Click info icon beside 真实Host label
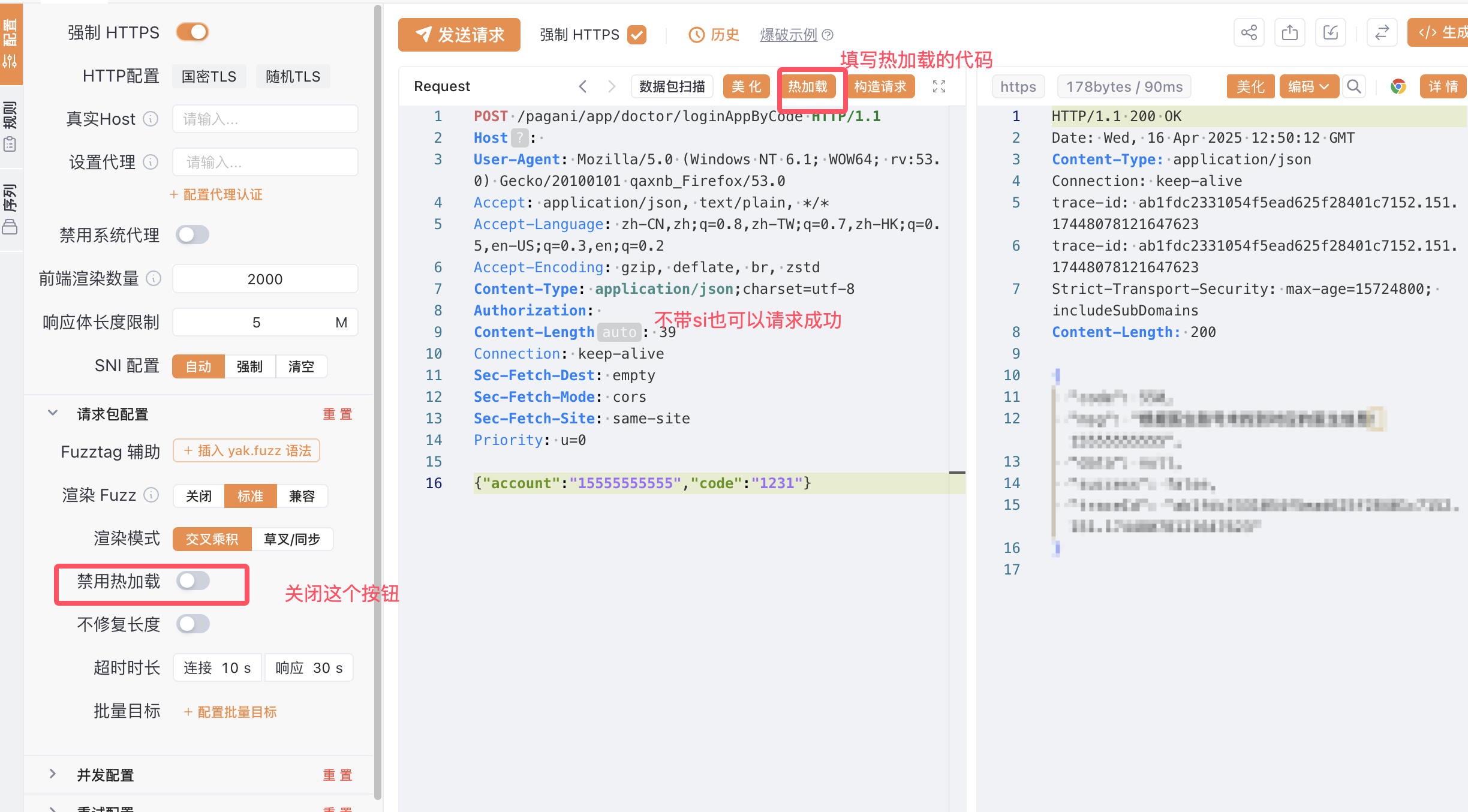This screenshot has height=812, width=1468. (x=151, y=119)
